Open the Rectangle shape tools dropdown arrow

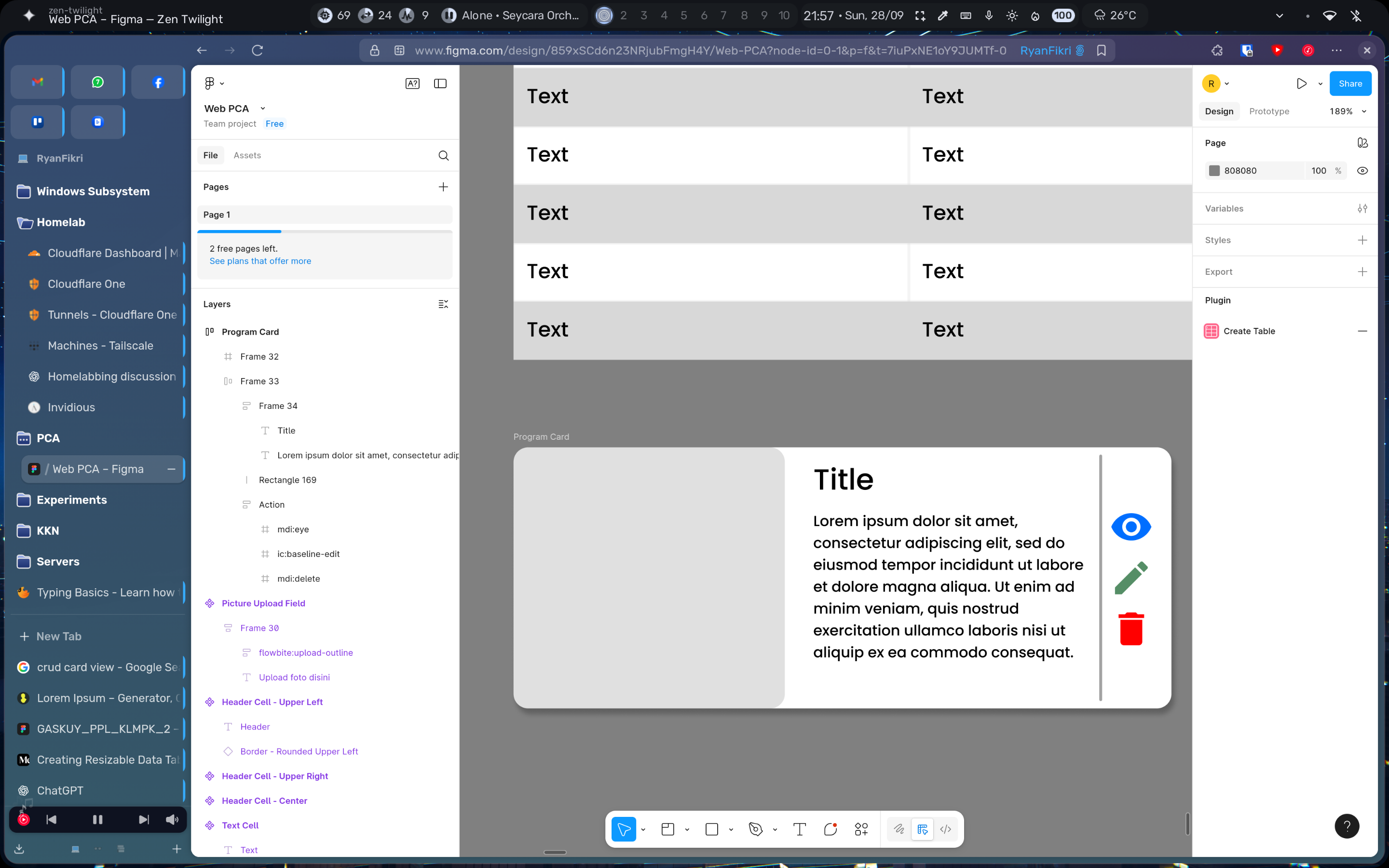(731, 829)
